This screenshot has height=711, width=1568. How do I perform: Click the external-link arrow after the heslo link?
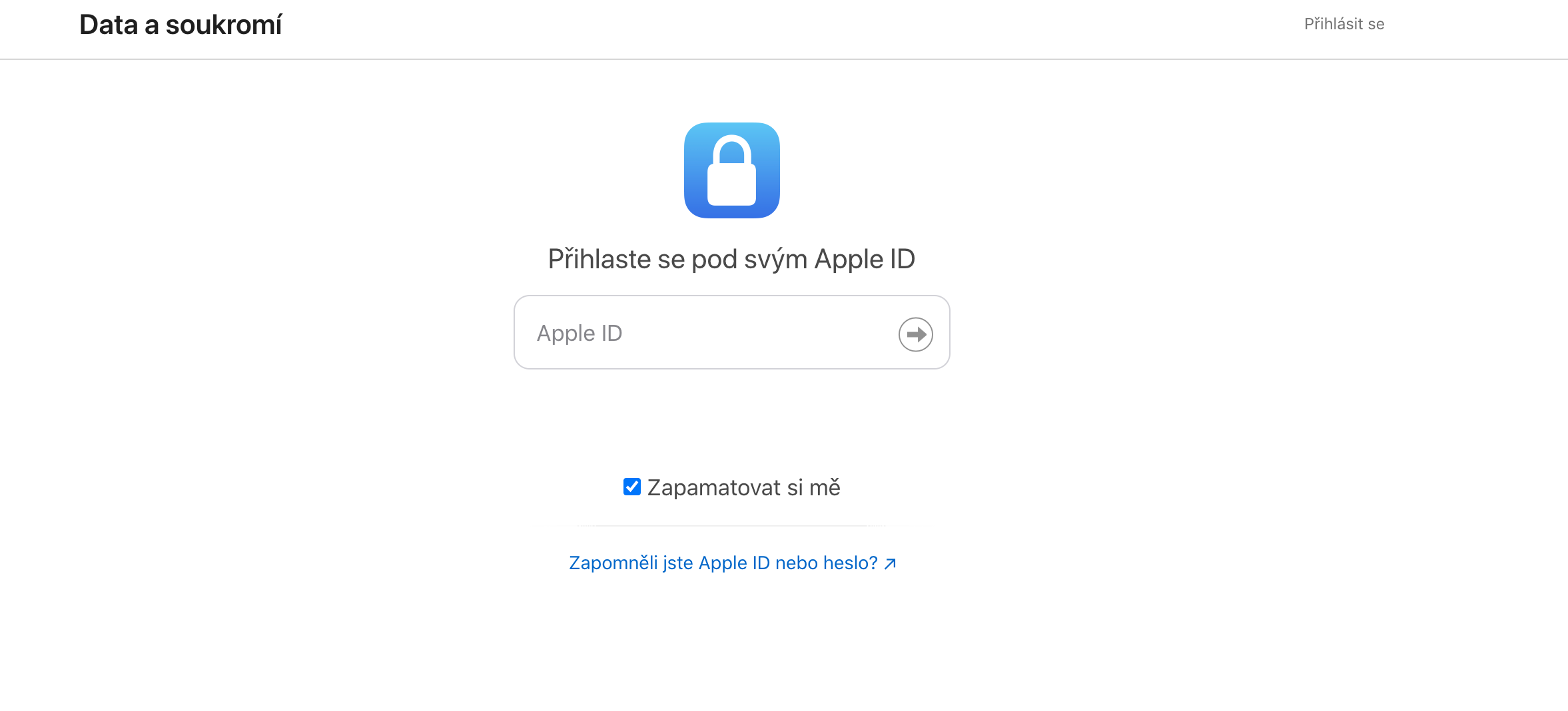tap(890, 564)
